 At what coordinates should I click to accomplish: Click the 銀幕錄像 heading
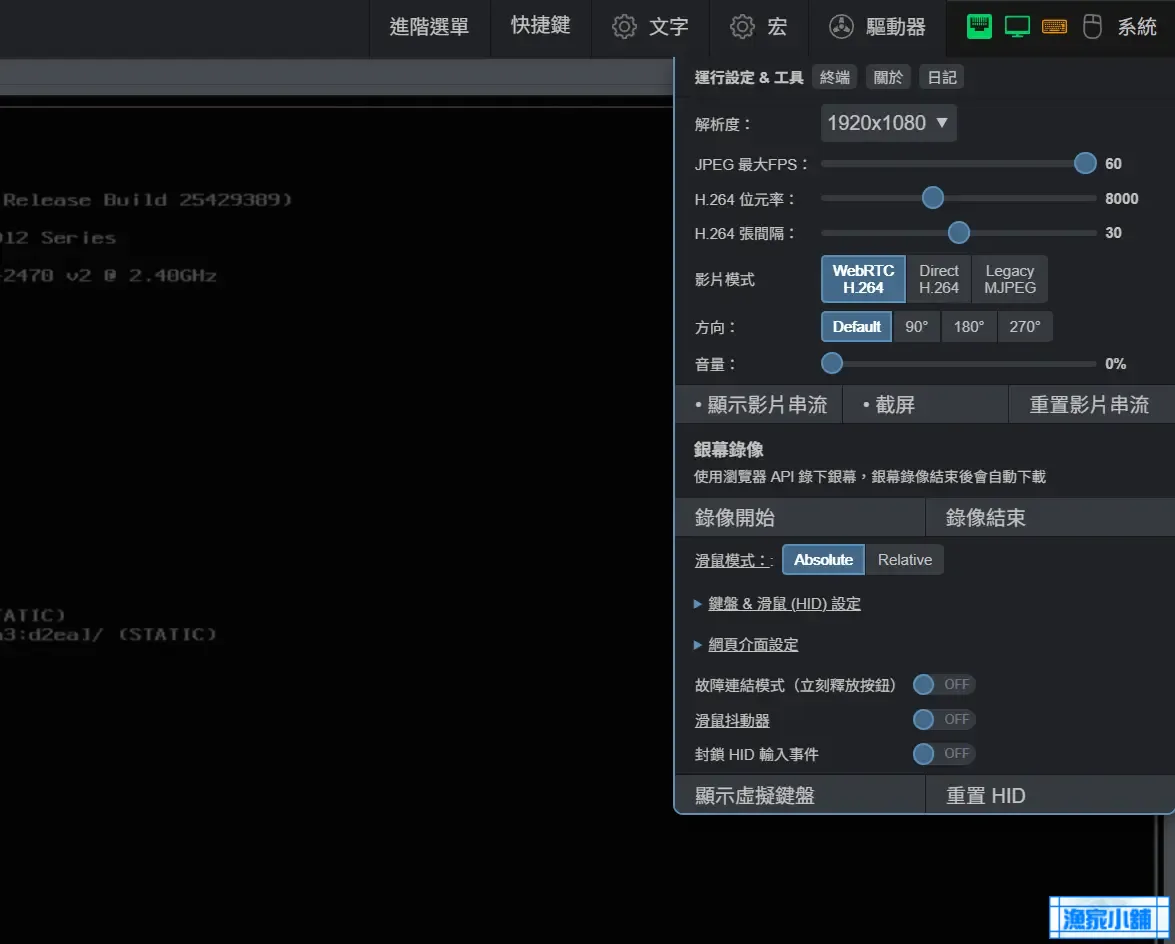click(728, 450)
